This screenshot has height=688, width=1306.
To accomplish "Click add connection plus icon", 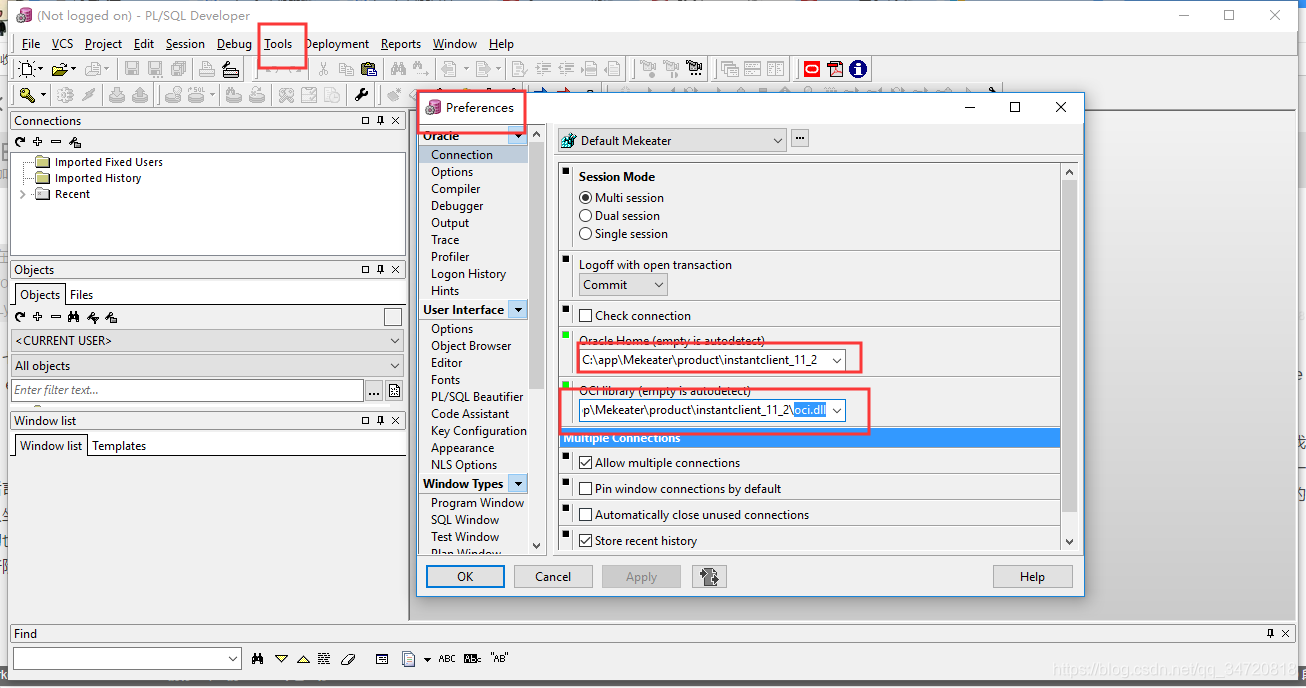I will coord(38,142).
